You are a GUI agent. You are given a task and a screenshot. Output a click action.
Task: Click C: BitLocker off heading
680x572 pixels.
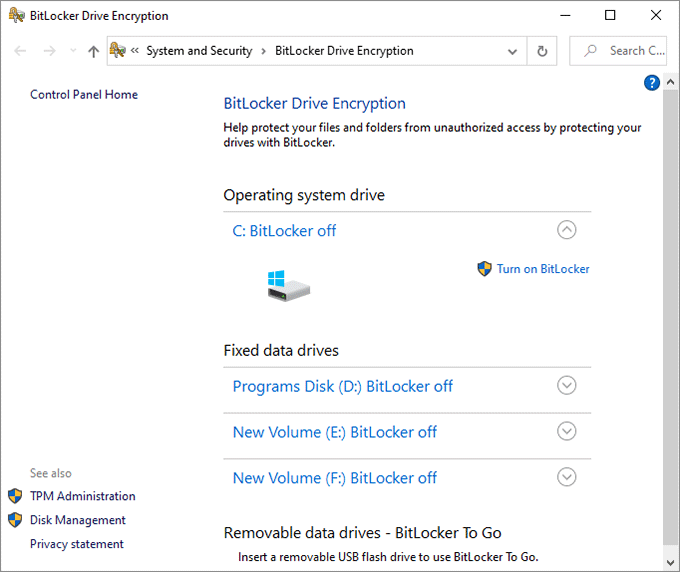(284, 231)
